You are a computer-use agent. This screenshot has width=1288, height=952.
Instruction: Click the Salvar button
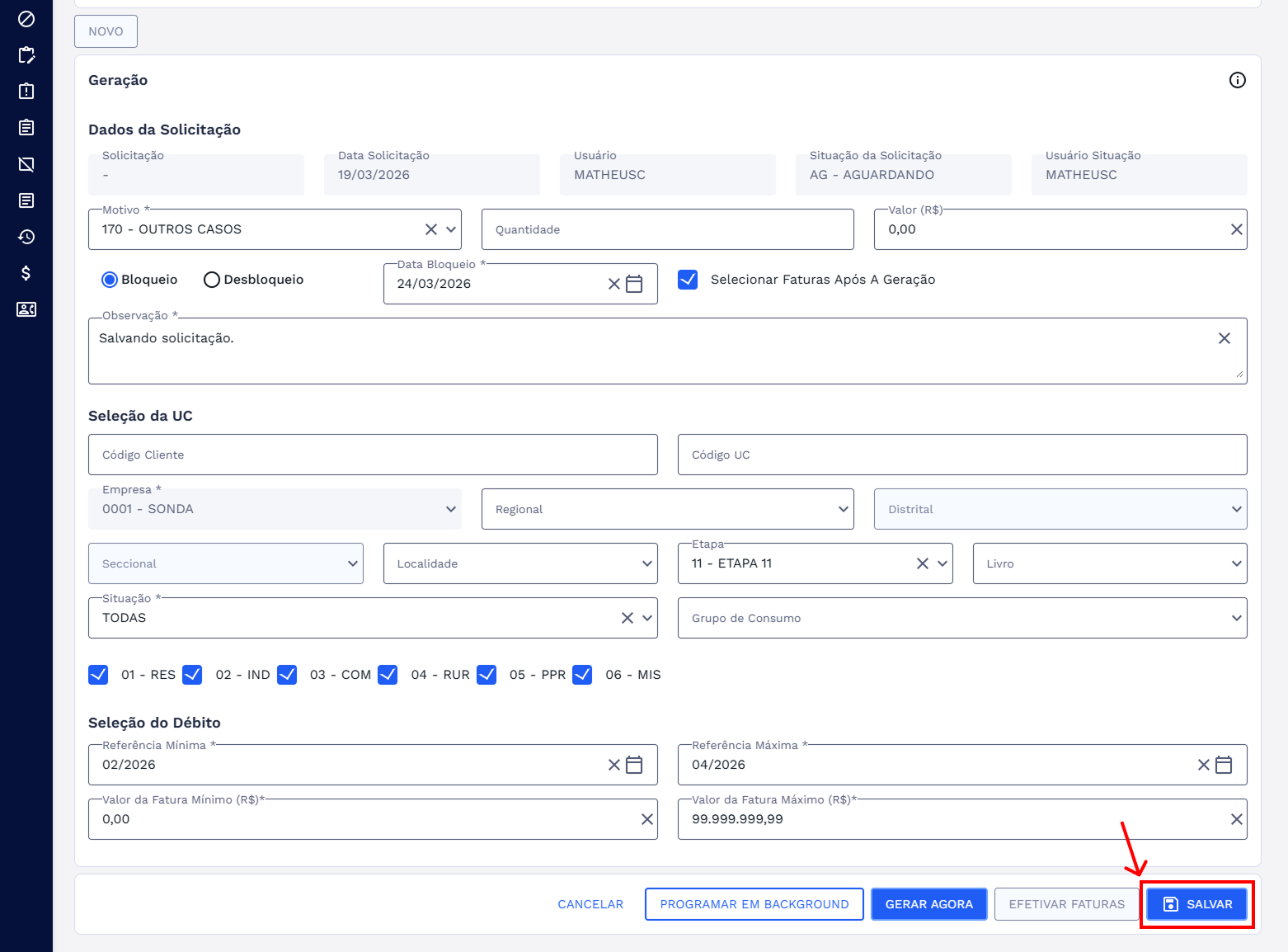click(1197, 904)
